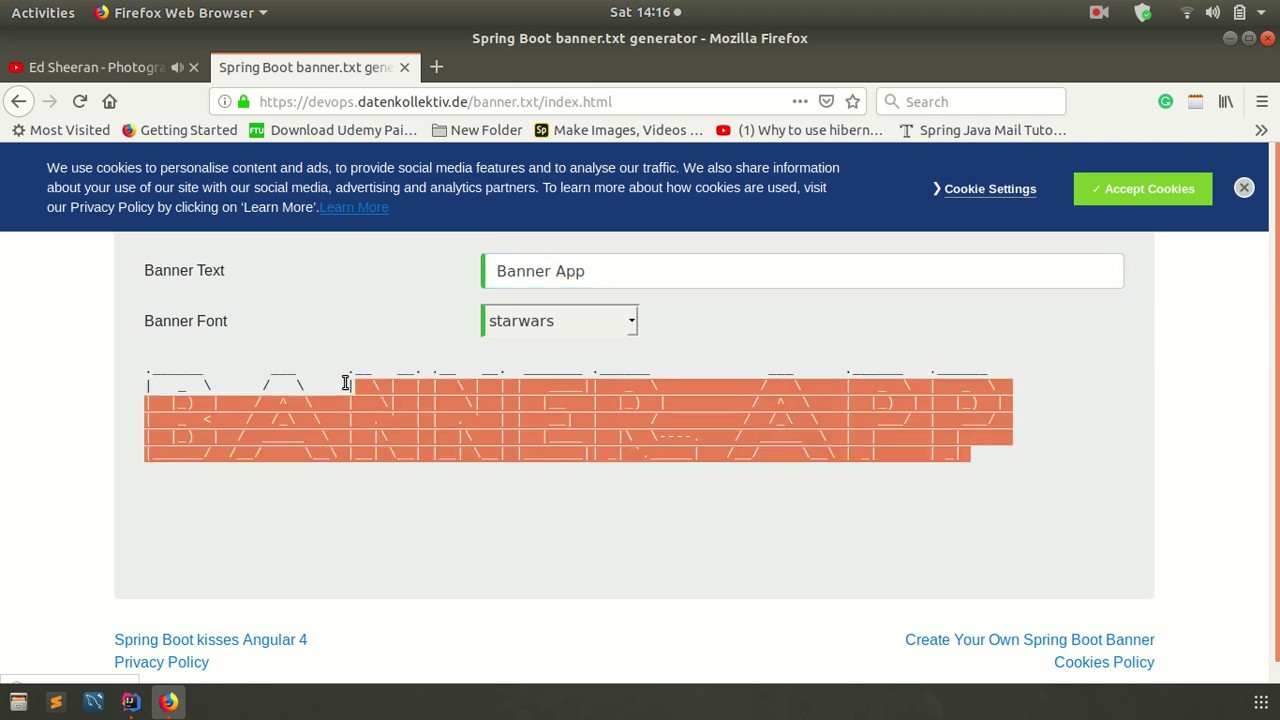Open a new browser tab
Image resolution: width=1280 pixels, height=720 pixels.
(x=436, y=67)
